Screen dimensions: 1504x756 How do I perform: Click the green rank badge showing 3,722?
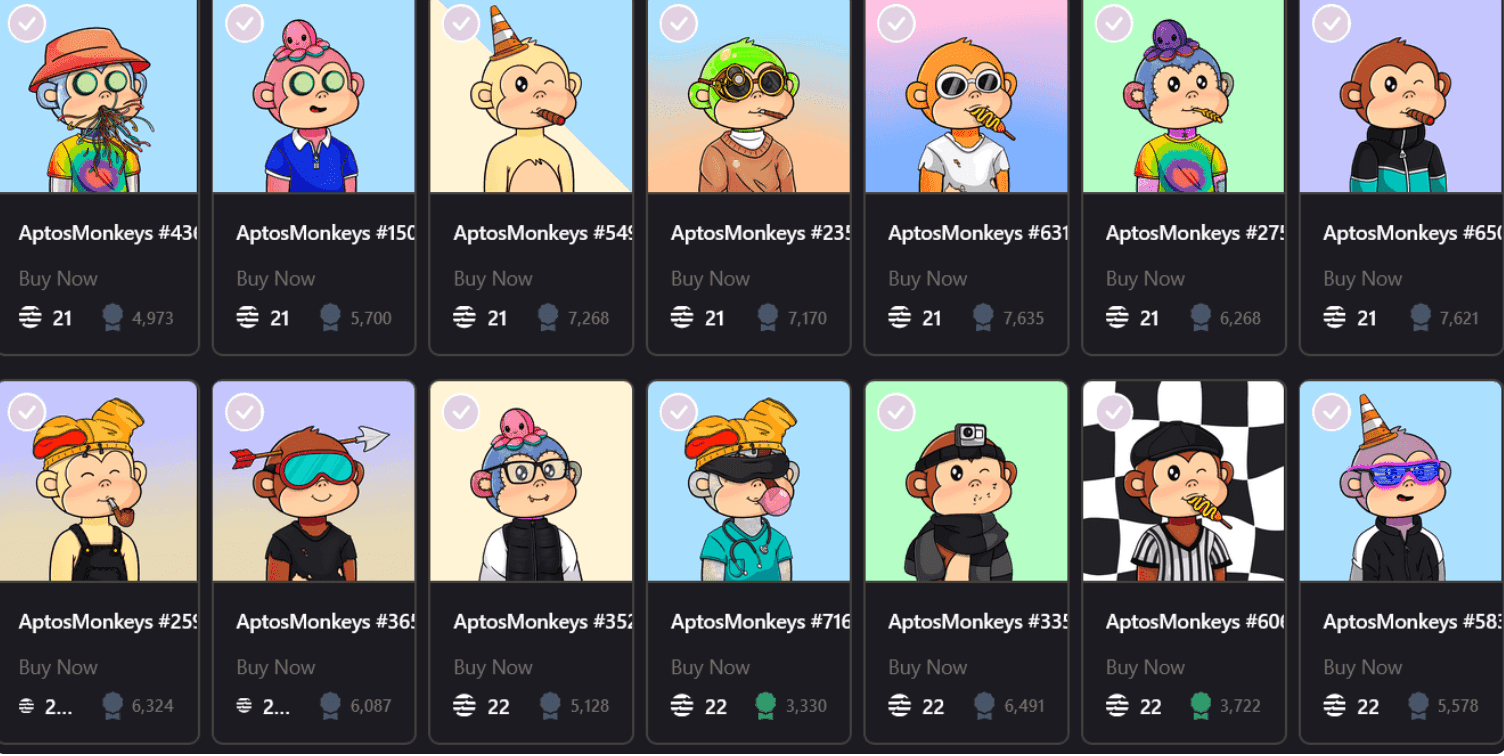1201,706
